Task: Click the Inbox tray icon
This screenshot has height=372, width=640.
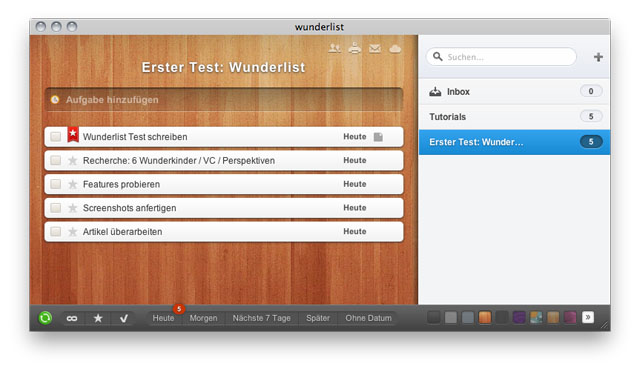Action: tap(435, 91)
